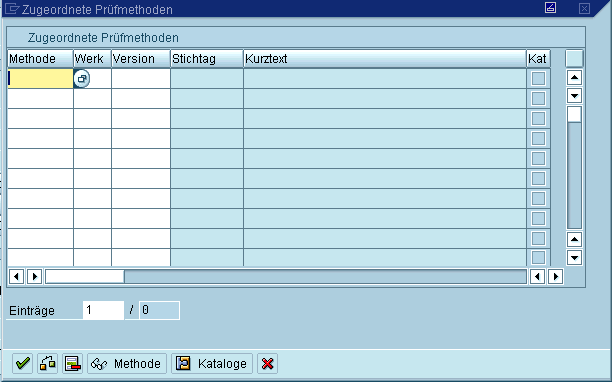The image size is (612, 382).
Task: Cancel with the red X icon
Action: tap(268, 364)
